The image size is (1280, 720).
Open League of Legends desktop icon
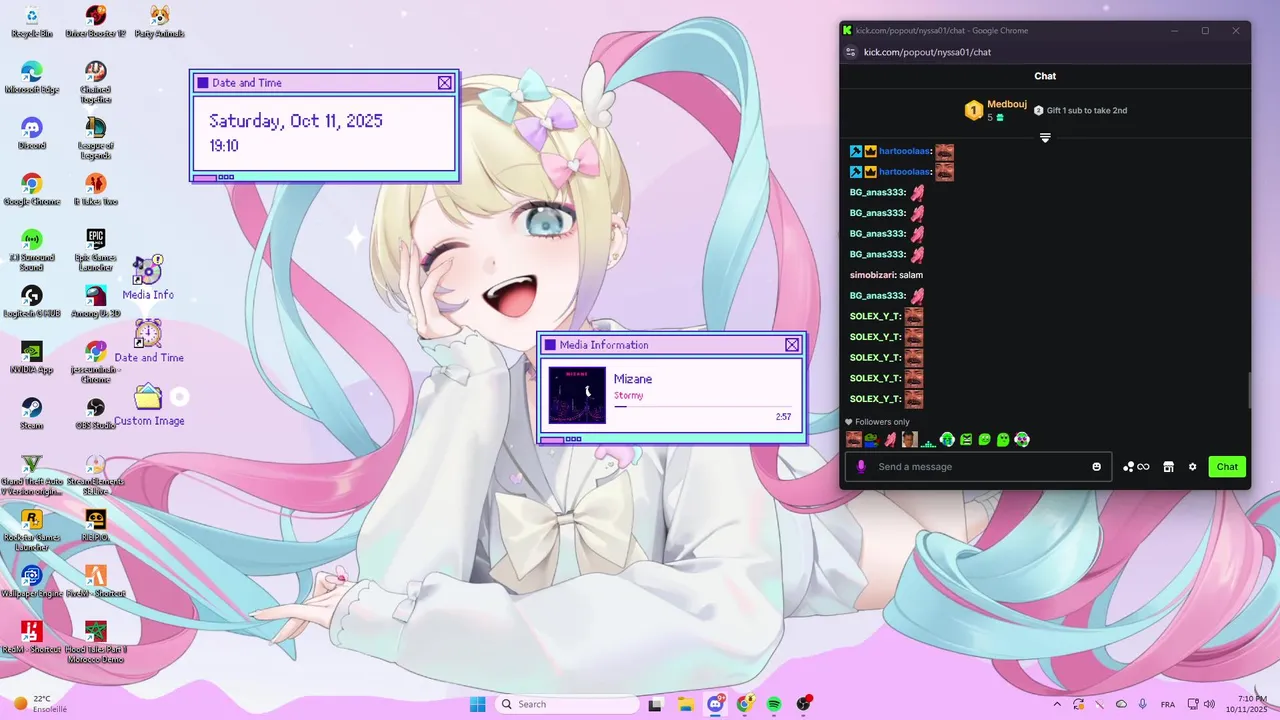click(96, 137)
